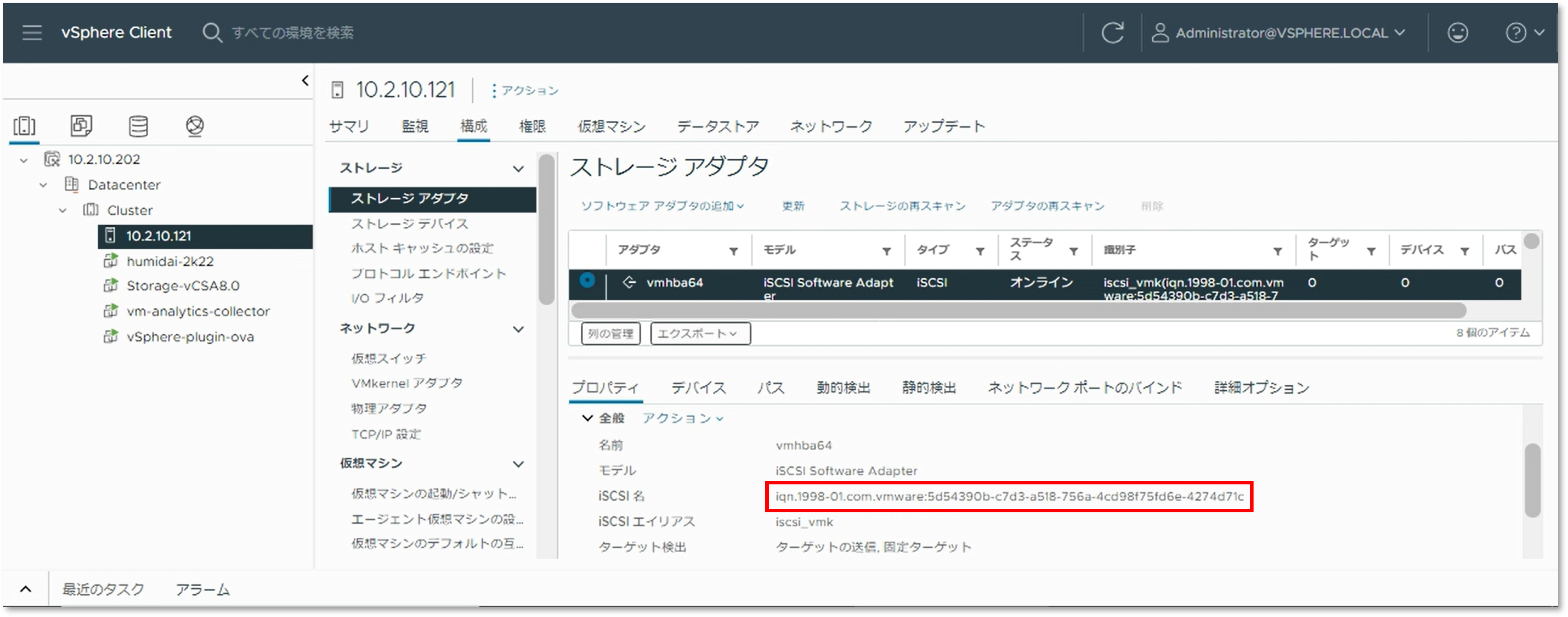
Task: Click the iSCSI 名 IQN value
Action: [1009, 496]
